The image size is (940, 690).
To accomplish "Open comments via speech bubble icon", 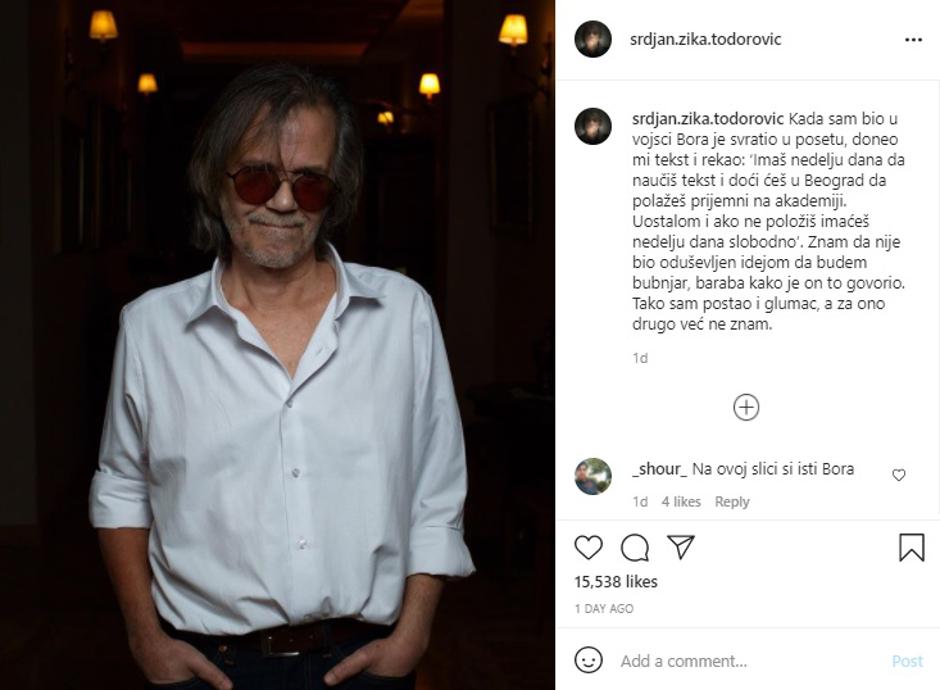I will 635,547.
